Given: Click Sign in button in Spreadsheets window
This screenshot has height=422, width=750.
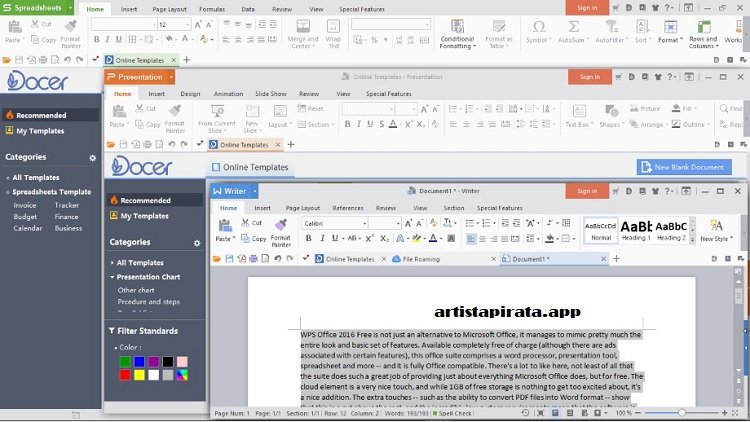Looking at the screenshot, I should [x=587, y=8].
